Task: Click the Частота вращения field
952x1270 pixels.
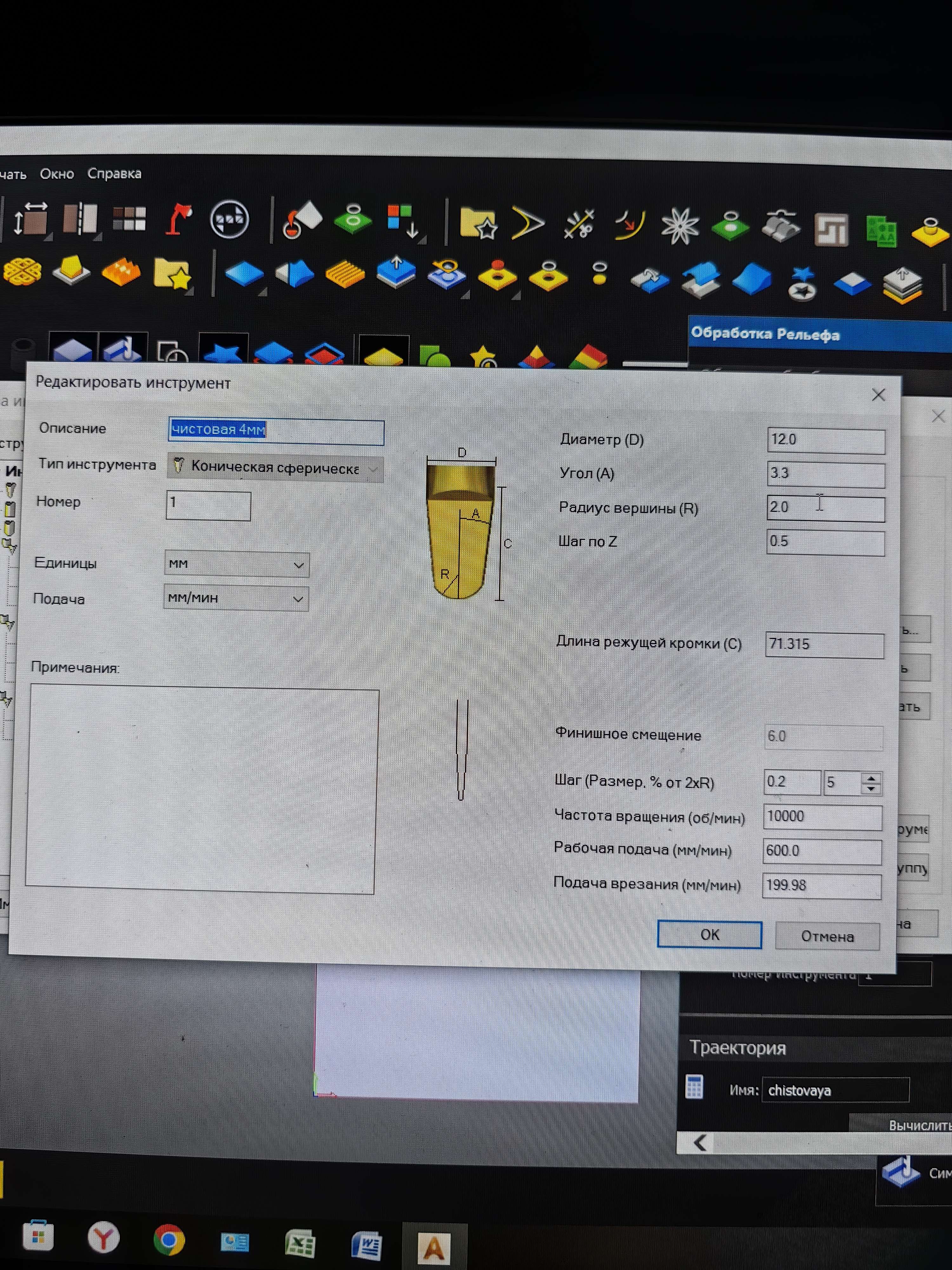Action: pos(822,817)
